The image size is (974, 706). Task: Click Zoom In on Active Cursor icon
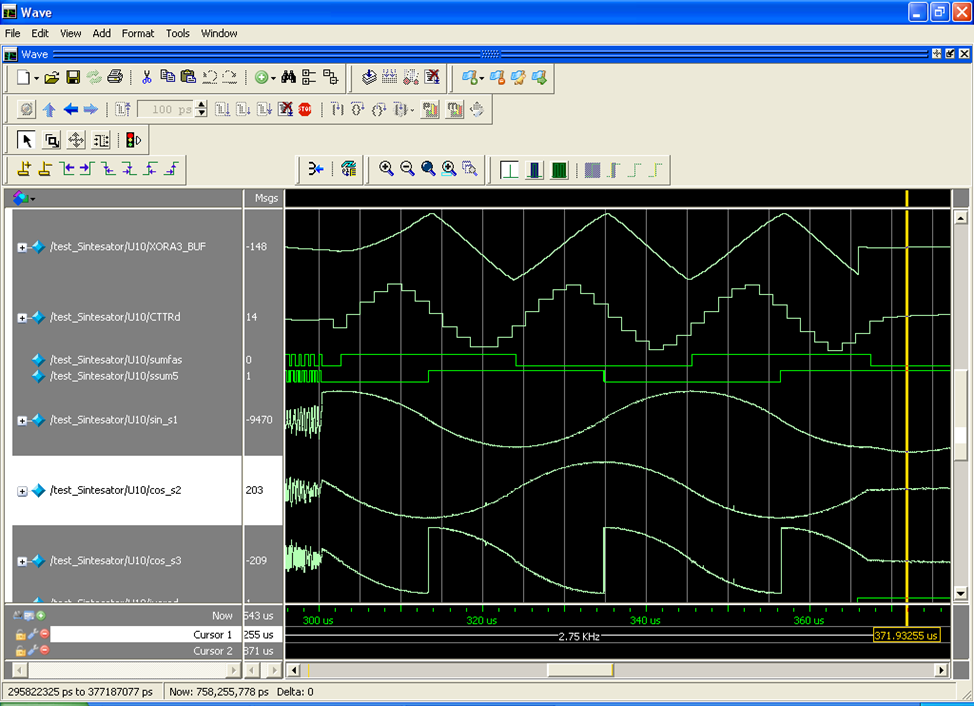tap(449, 169)
